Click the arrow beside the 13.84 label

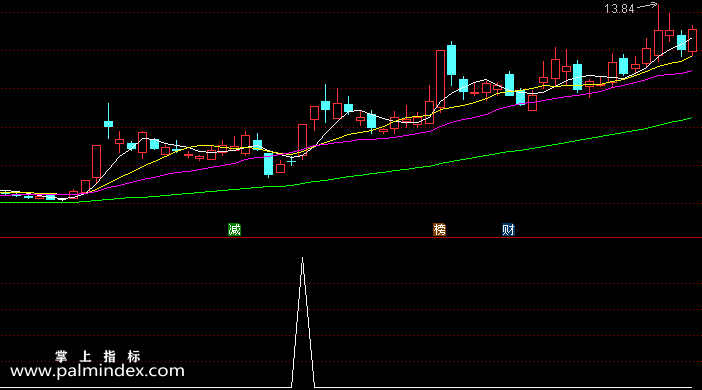coord(647,6)
